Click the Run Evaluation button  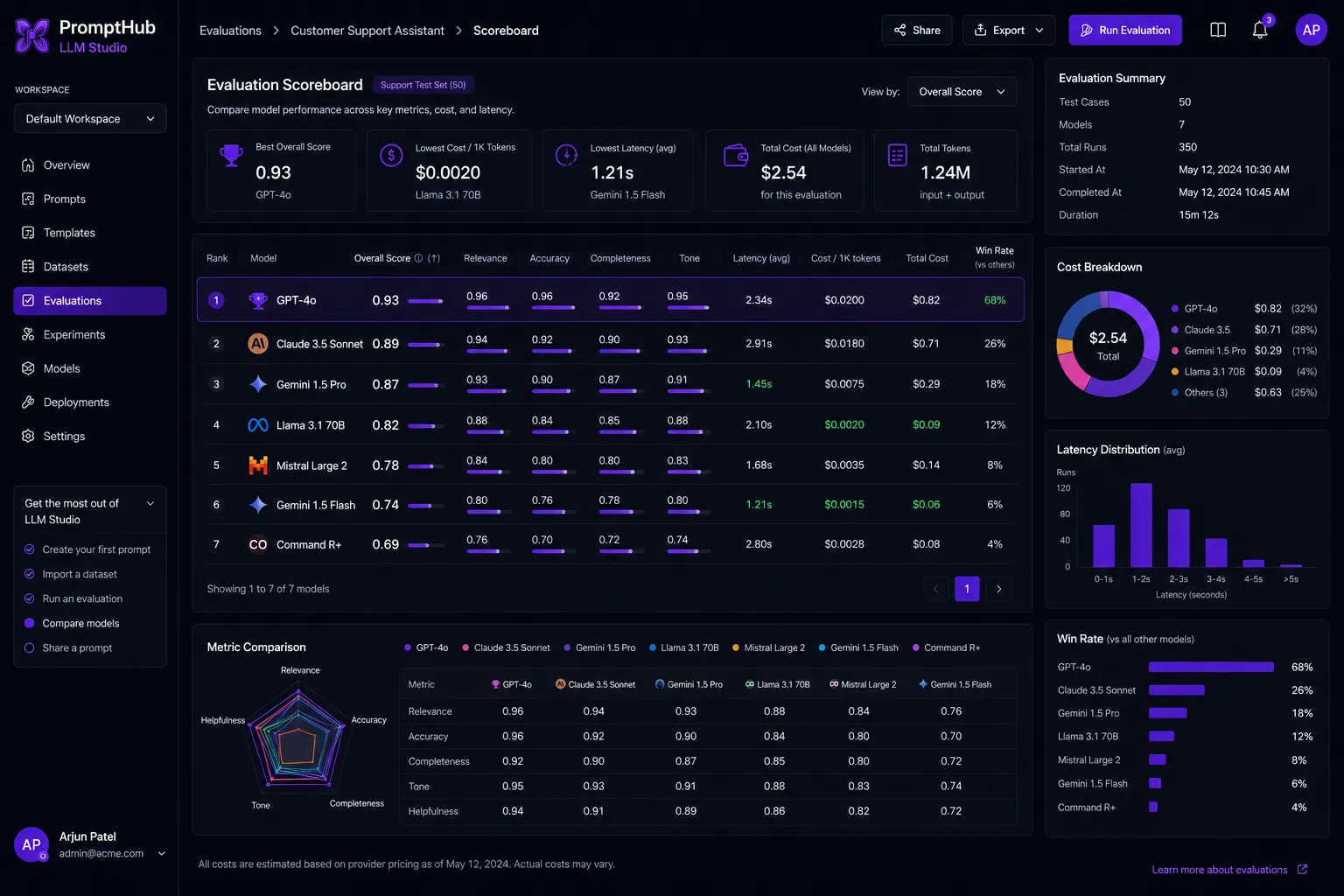pyautogui.click(x=1124, y=30)
